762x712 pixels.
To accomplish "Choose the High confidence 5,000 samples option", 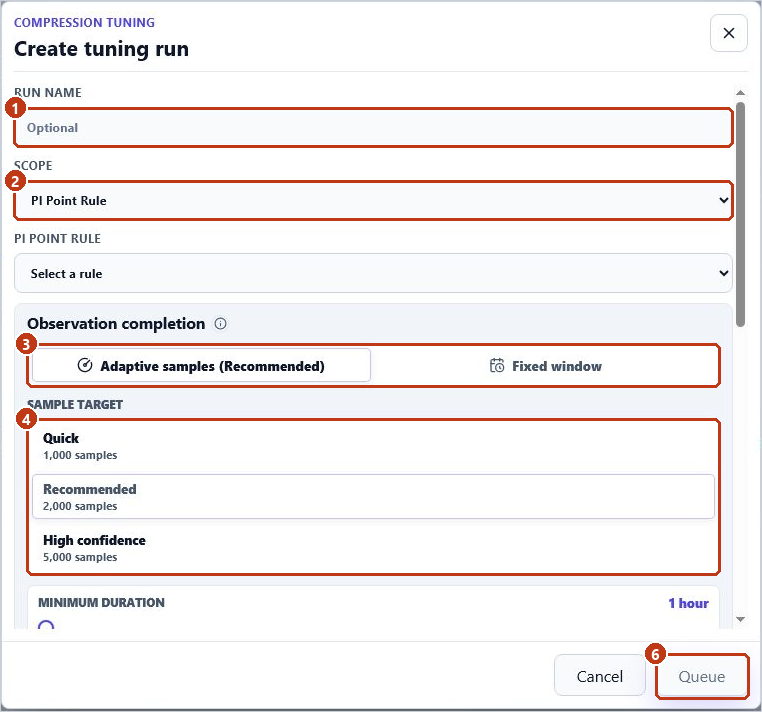I will (373, 548).
